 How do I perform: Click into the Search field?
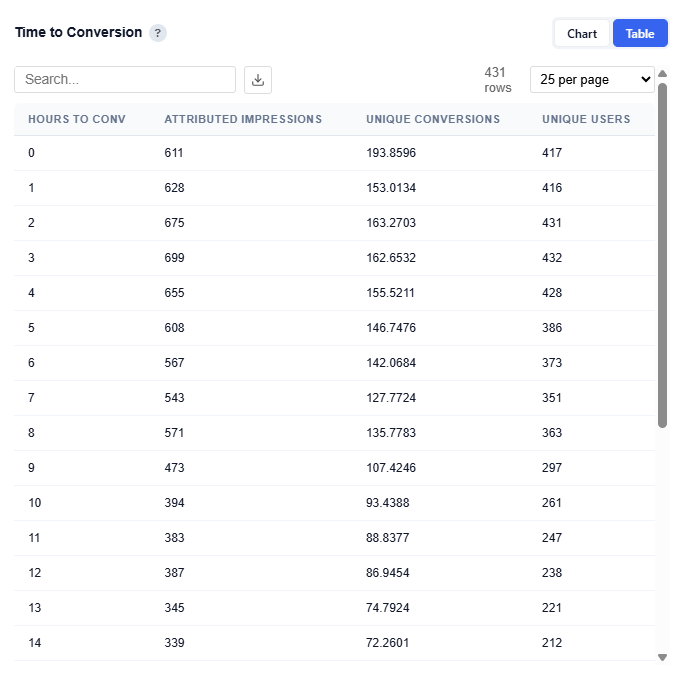click(x=125, y=80)
